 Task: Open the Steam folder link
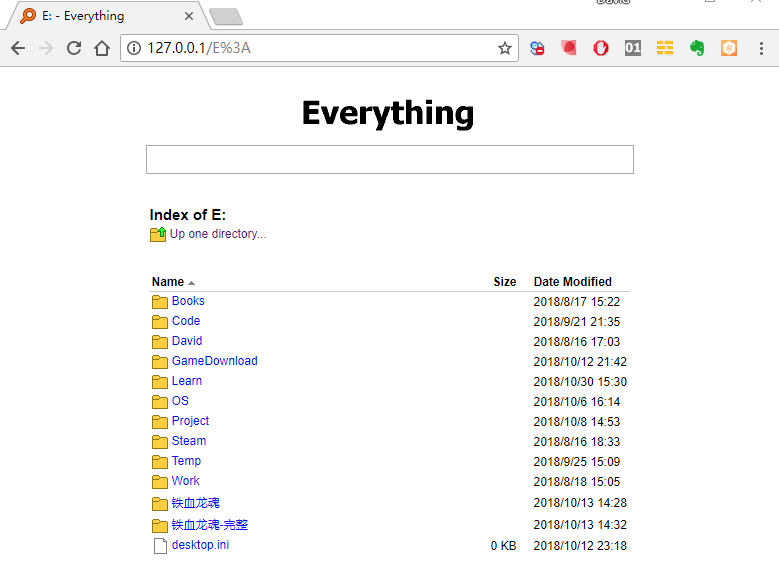click(x=188, y=441)
